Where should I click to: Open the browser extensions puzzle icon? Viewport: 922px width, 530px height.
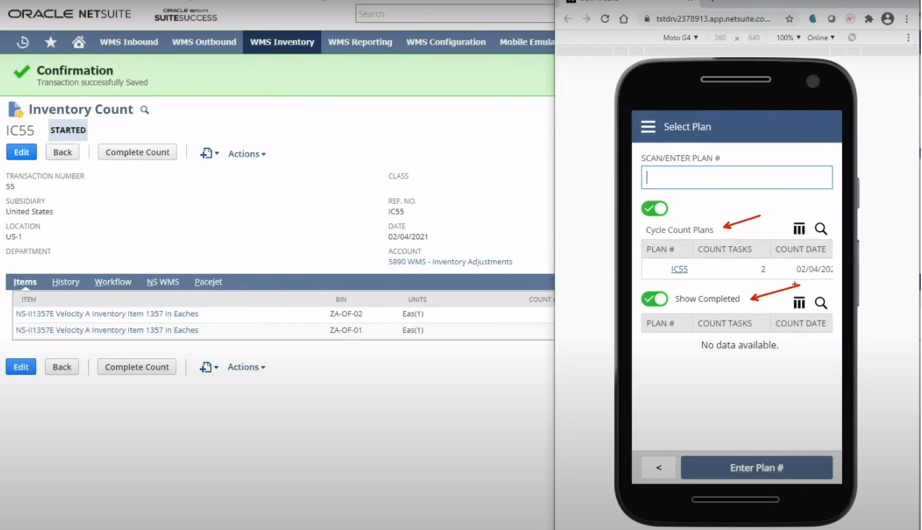(868, 19)
